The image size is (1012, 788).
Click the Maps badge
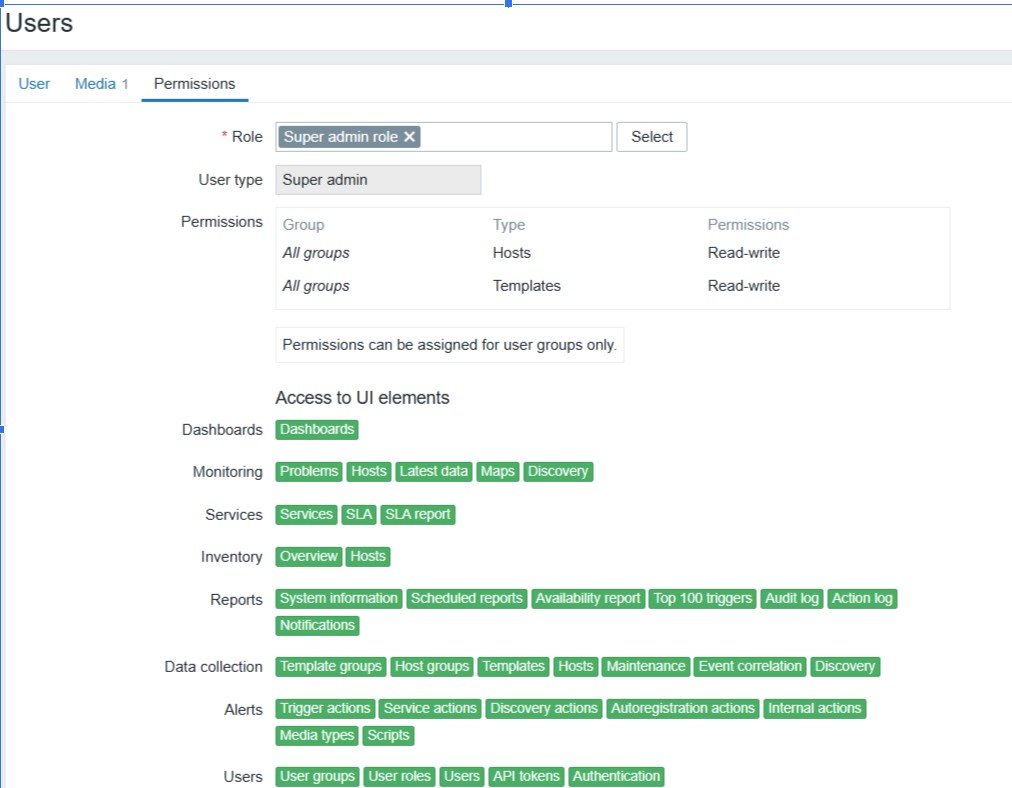pos(497,471)
